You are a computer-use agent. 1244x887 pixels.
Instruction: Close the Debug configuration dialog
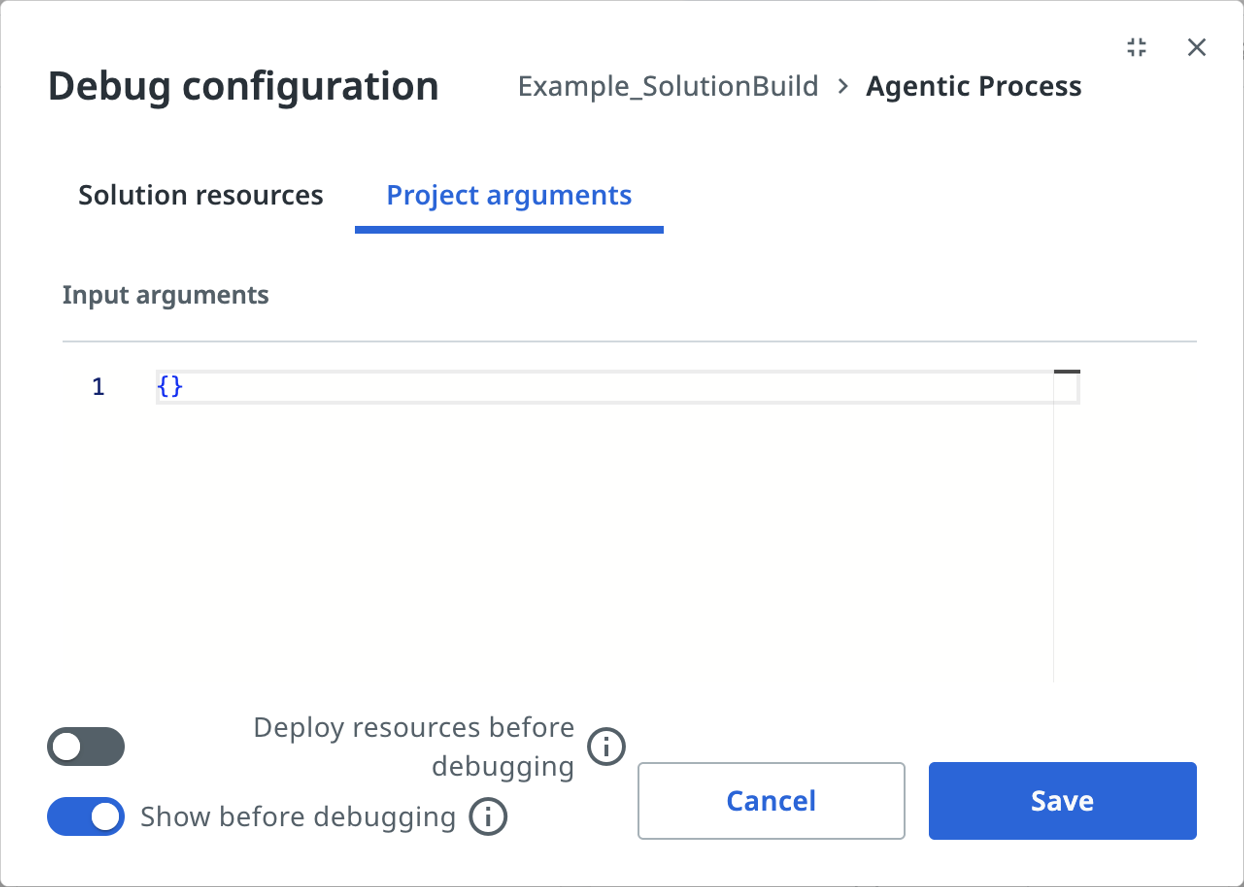click(x=1196, y=47)
